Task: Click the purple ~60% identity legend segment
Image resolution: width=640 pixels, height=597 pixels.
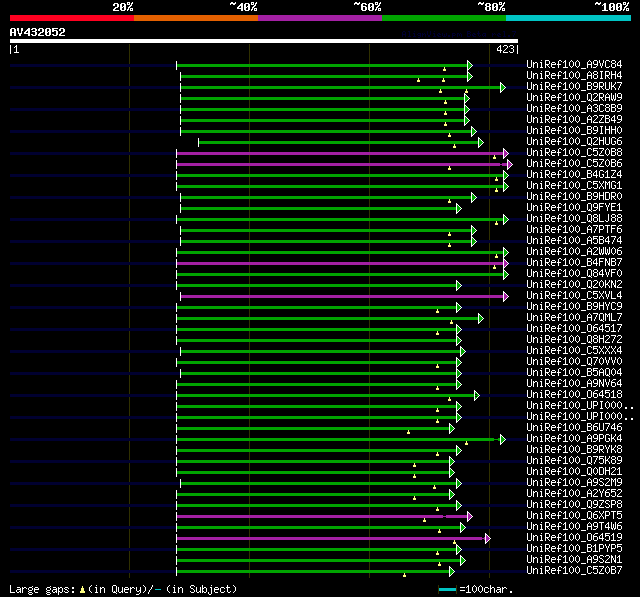Action: coord(320,18)
